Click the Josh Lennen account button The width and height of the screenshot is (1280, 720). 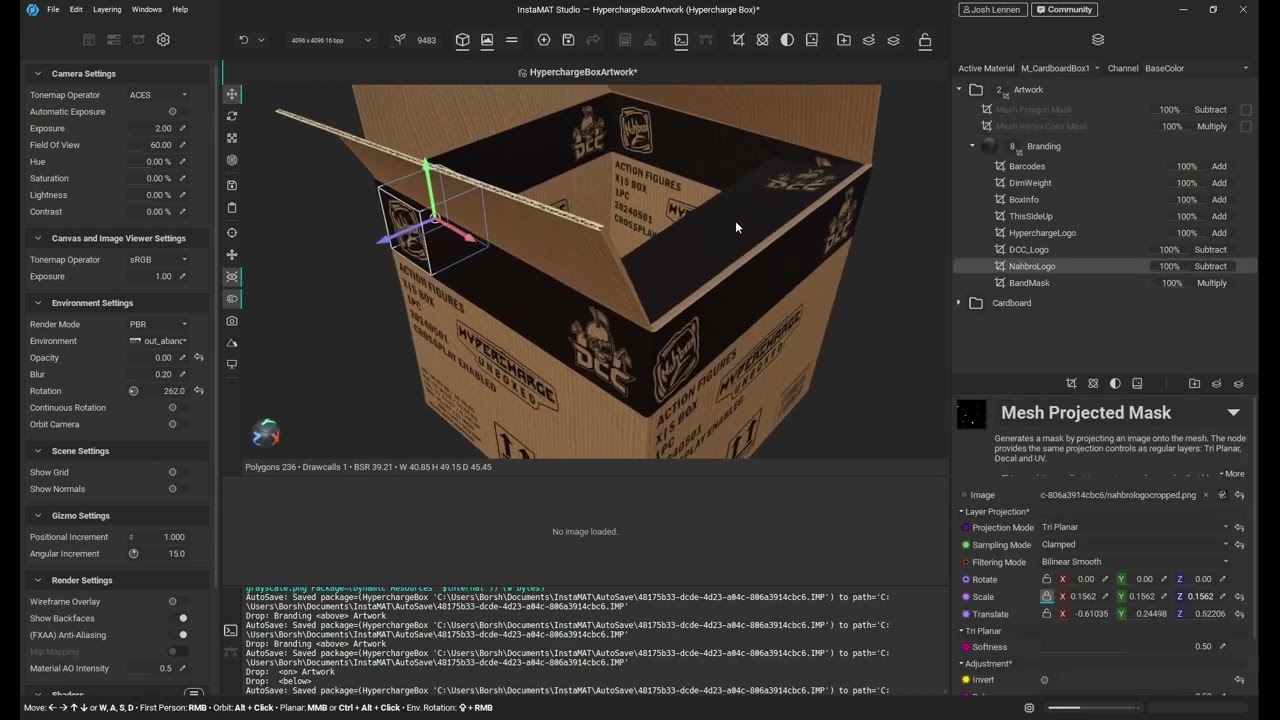(x=993, y=9)
